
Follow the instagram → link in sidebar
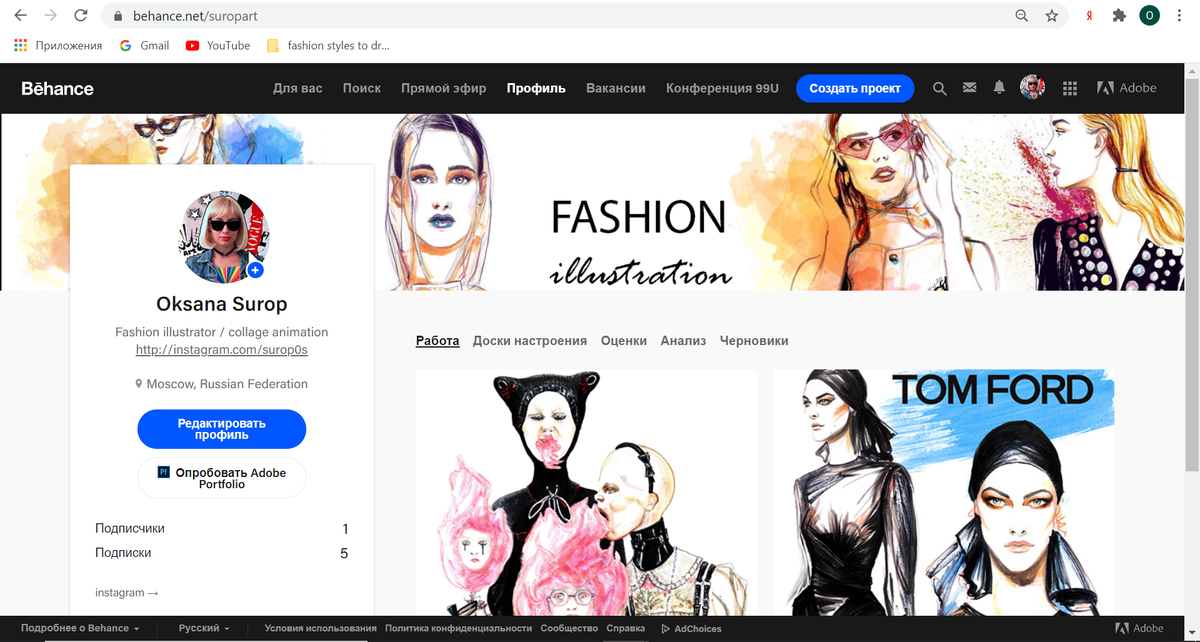(127, 593)
